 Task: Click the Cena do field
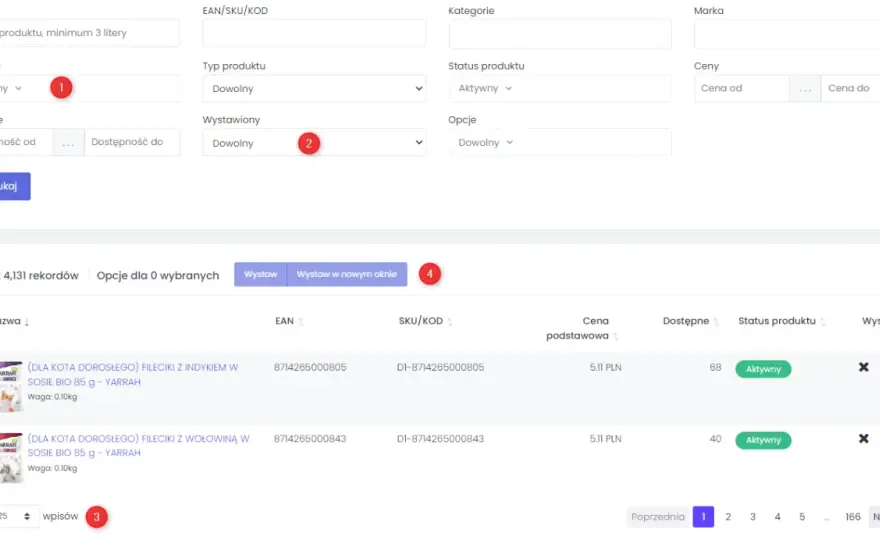click(851, 88)
